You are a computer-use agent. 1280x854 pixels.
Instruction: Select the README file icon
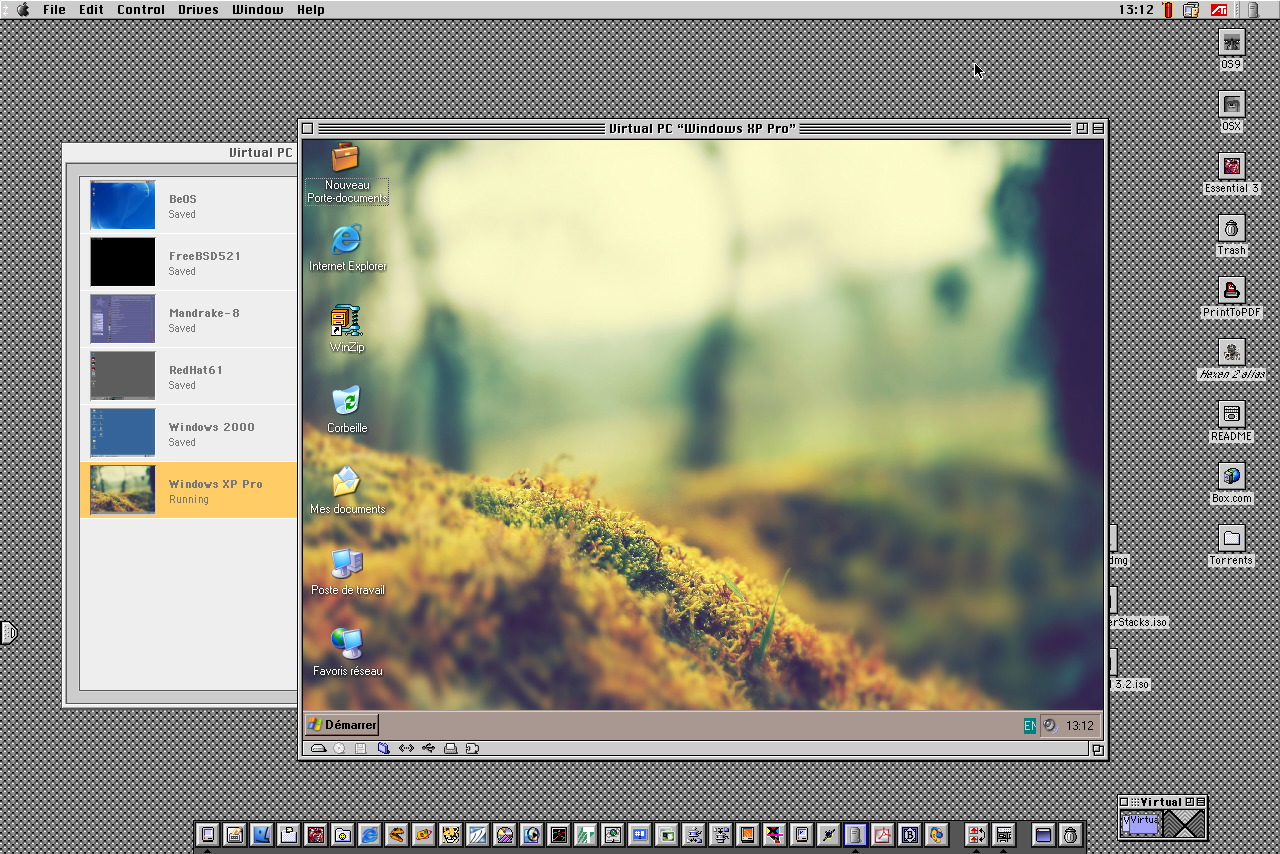[x=1231, y=421]
